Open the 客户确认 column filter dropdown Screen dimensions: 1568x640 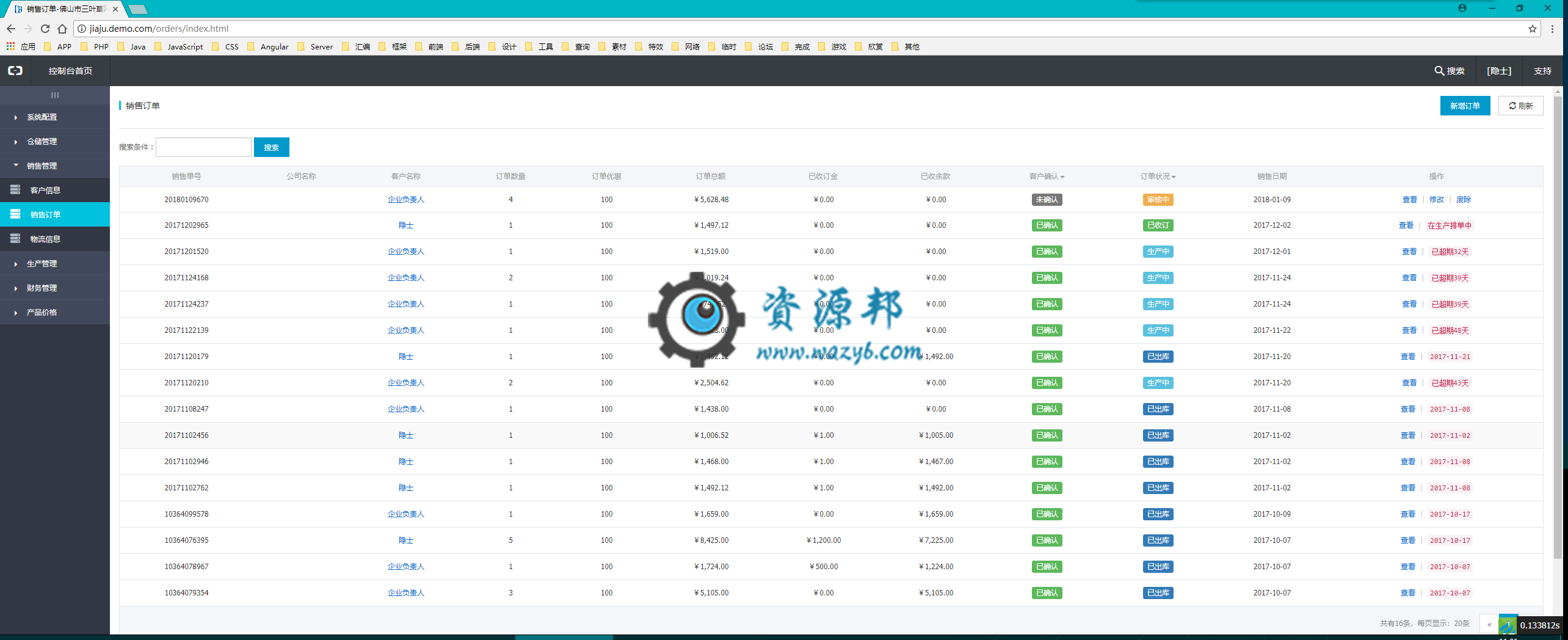(1047, 176)
